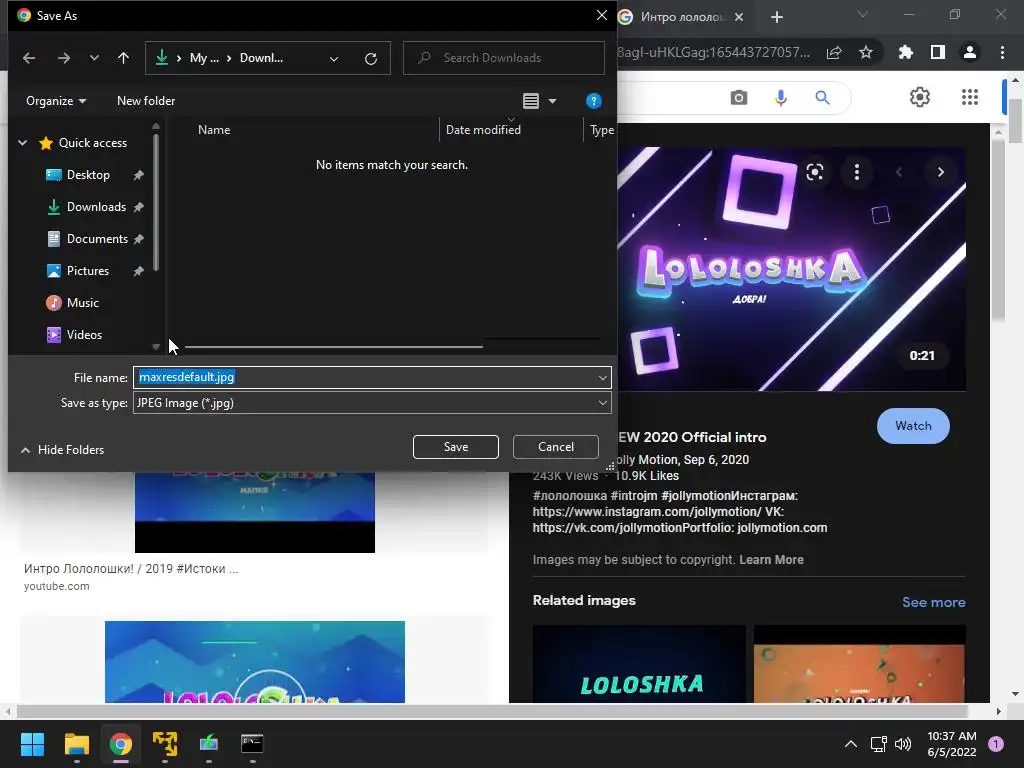
Task: Open Chrome Extensions puzzle icon
Action: coord(906,52)
